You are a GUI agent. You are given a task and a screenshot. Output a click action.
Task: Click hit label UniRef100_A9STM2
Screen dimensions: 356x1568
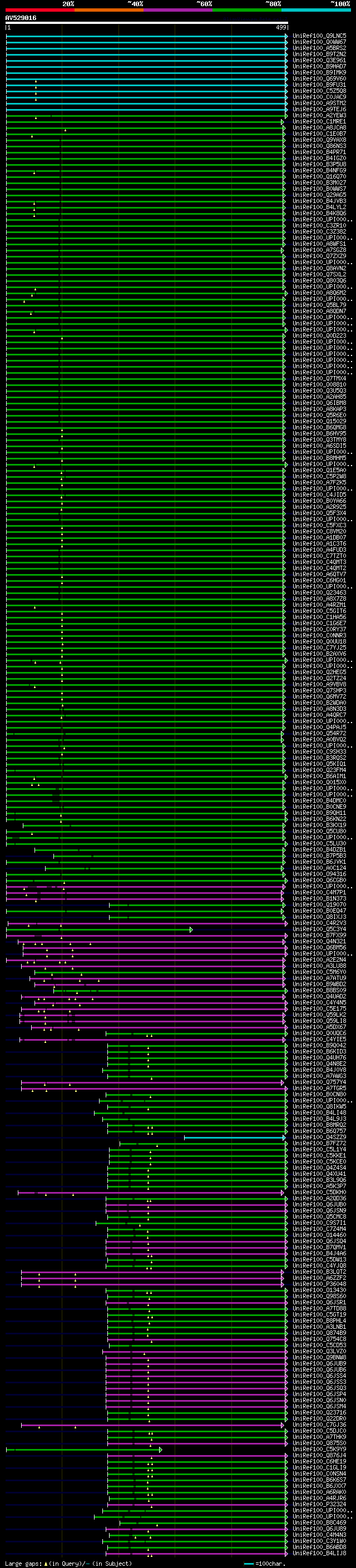tap(319, 103)
